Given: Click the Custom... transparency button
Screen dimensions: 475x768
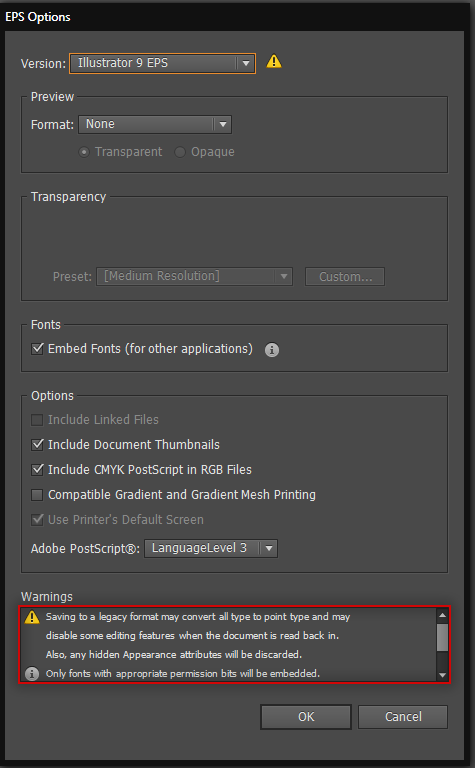Looking at the screenshot, I should tap(345, 276).
